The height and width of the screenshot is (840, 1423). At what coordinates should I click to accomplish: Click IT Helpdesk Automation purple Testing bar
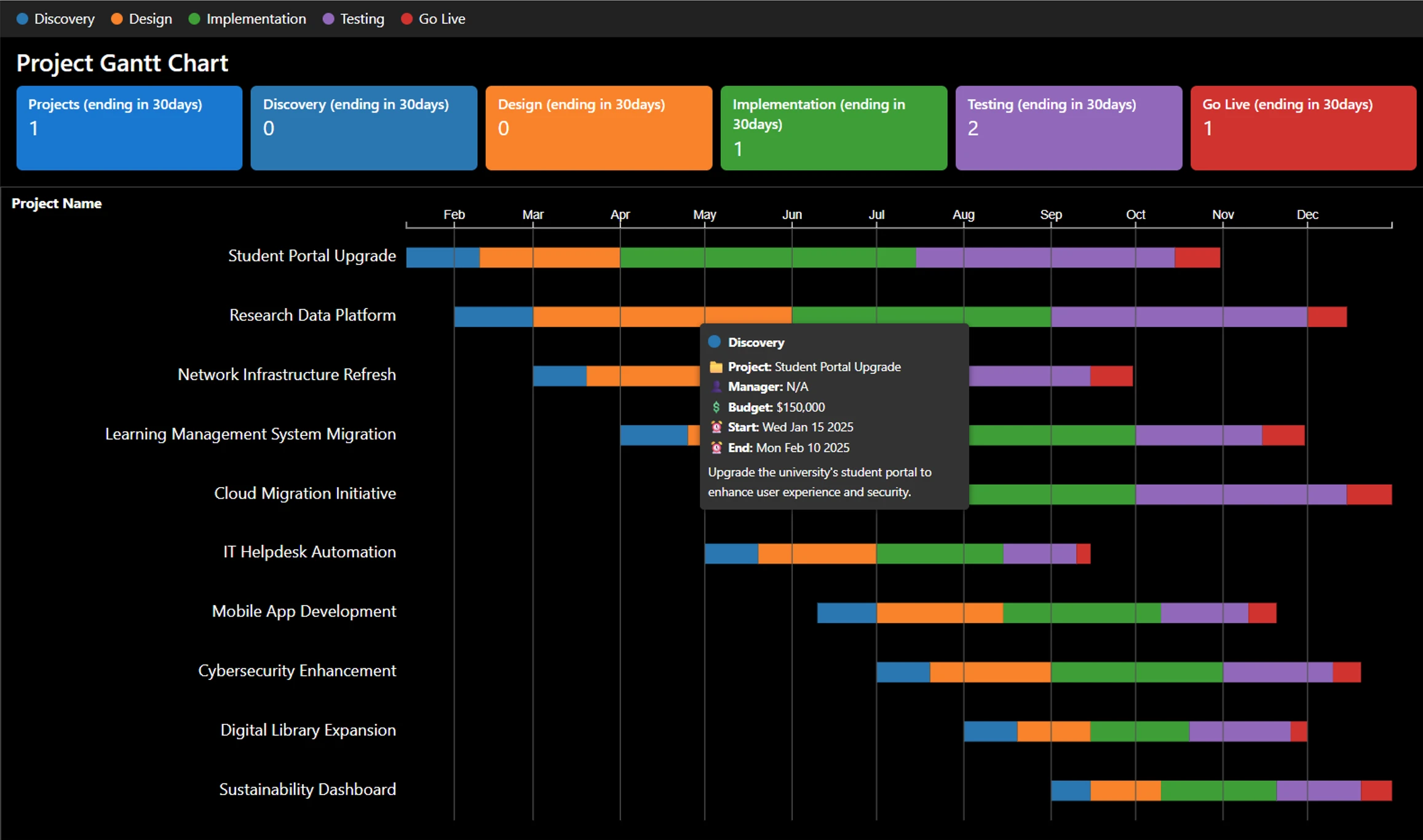[1039, 553]
